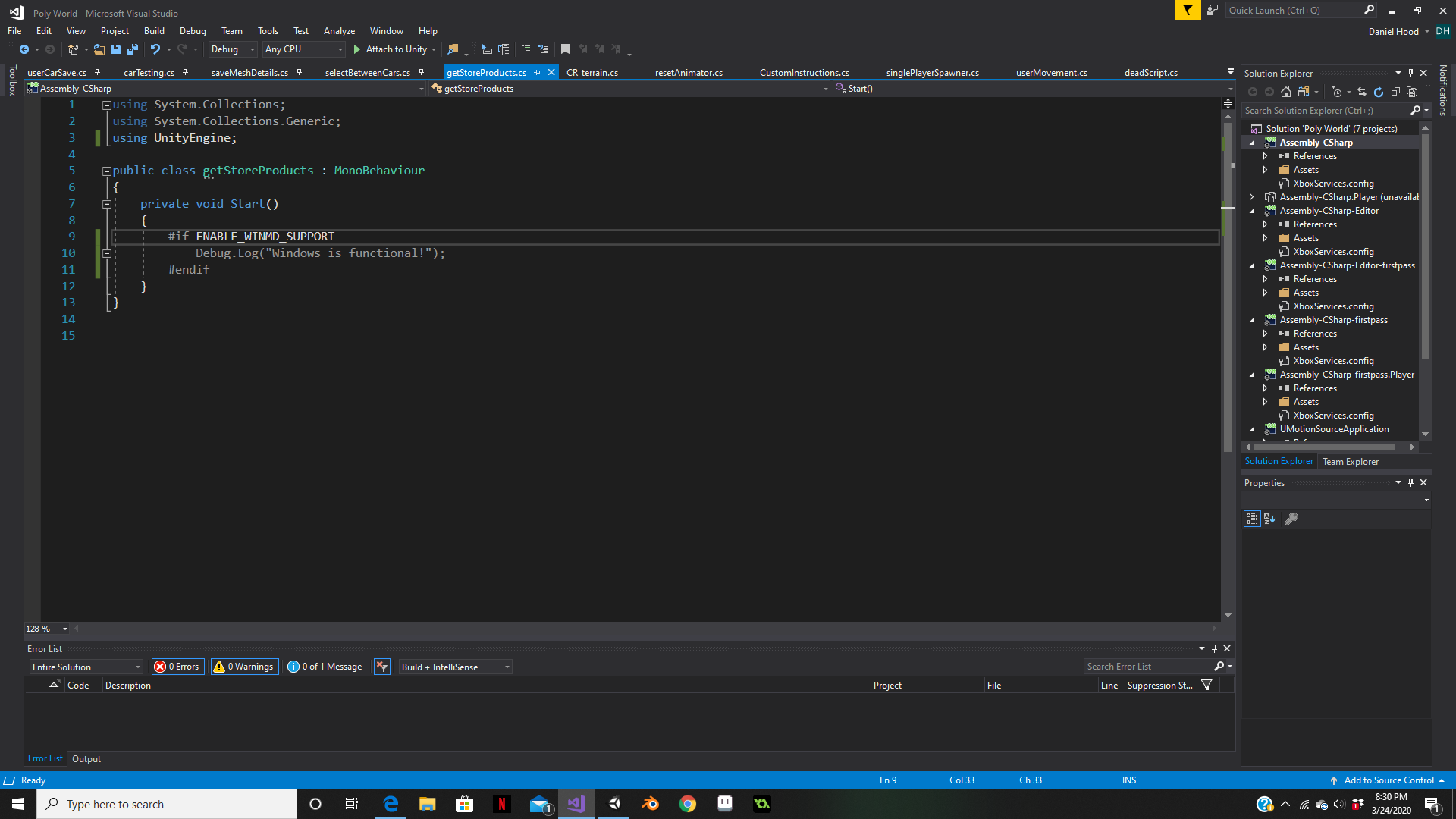This screenshot has width=1456, height=819.
Task: Click Add to Source Control
Action: pos(1389,780)
